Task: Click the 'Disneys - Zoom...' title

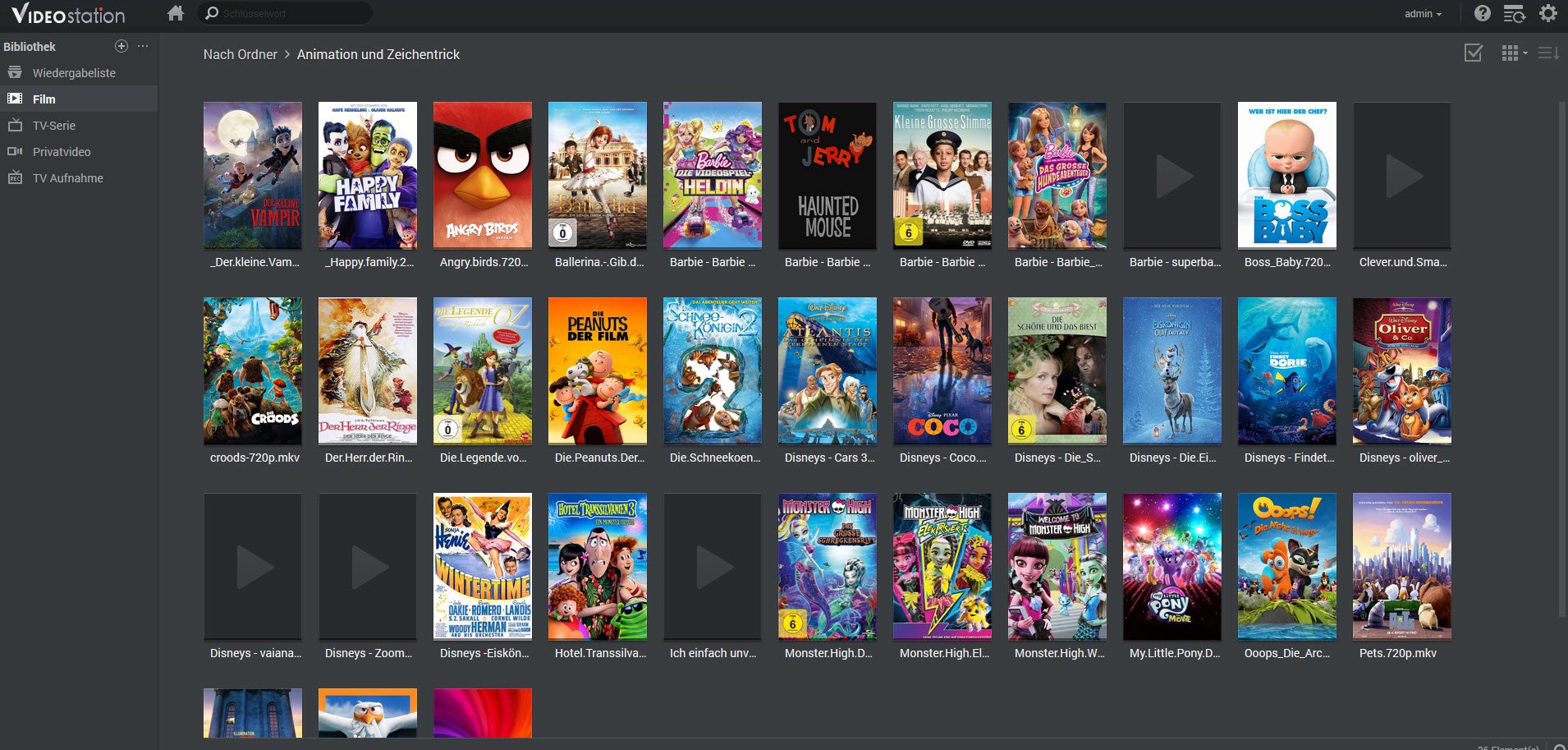Action: pos(368,653)
